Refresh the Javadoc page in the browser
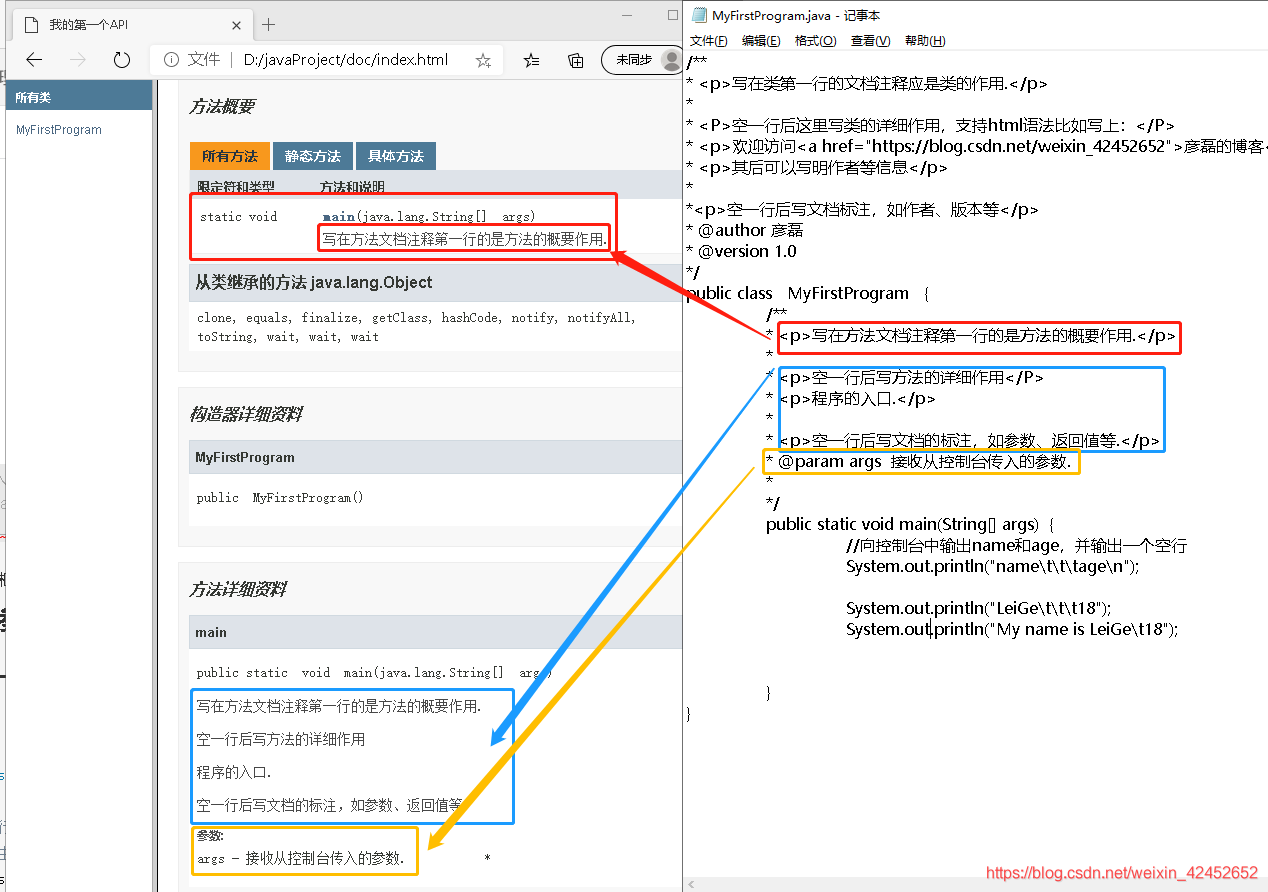The height and width of the screenshot is (892, 1268). click(x=121, y=60)
